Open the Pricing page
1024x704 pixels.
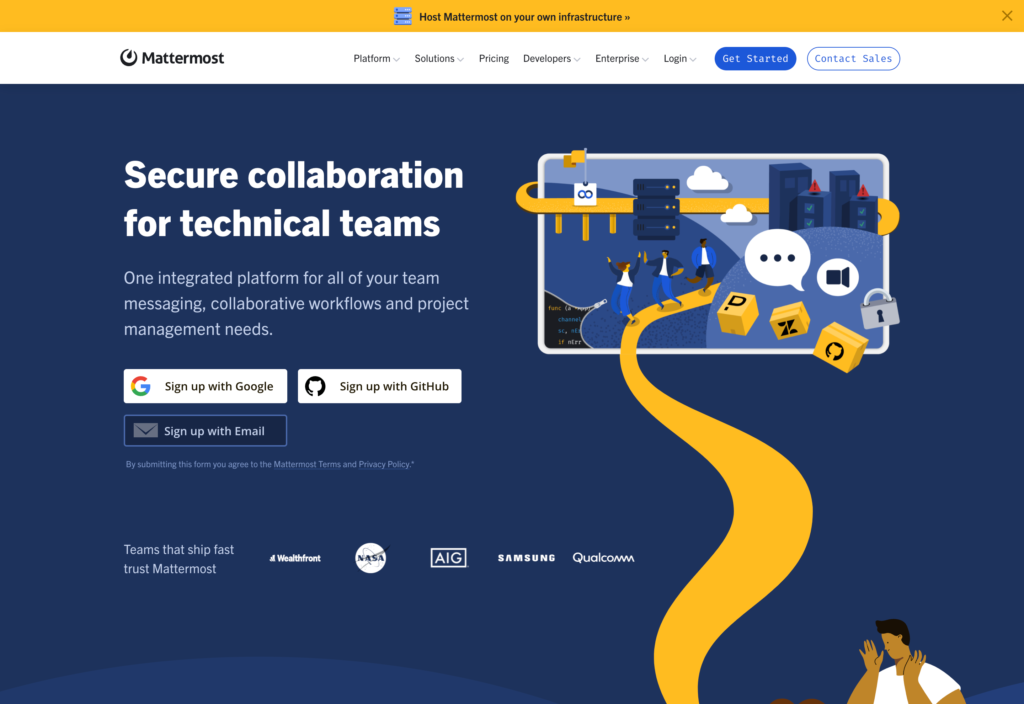coord(494,59)
